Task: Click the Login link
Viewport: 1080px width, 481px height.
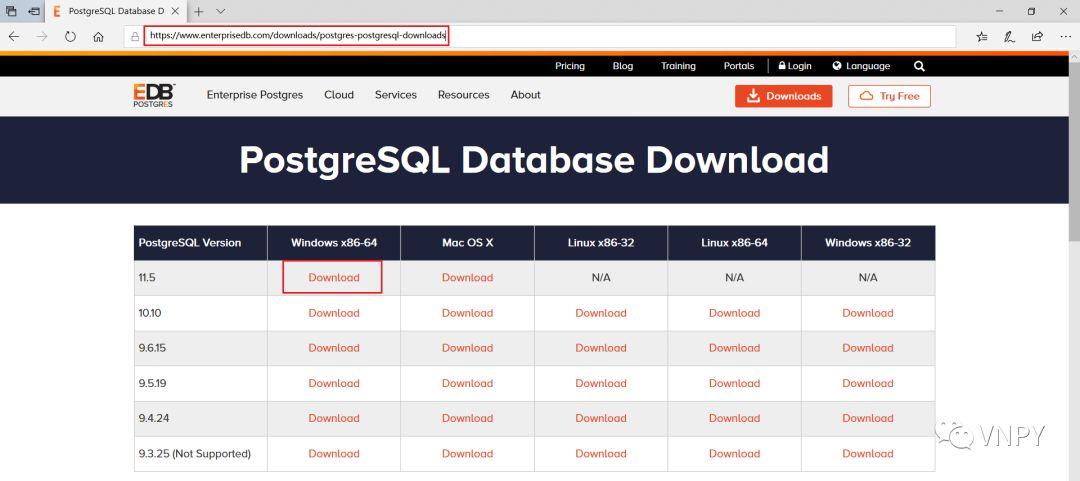Action: [795, 66]
